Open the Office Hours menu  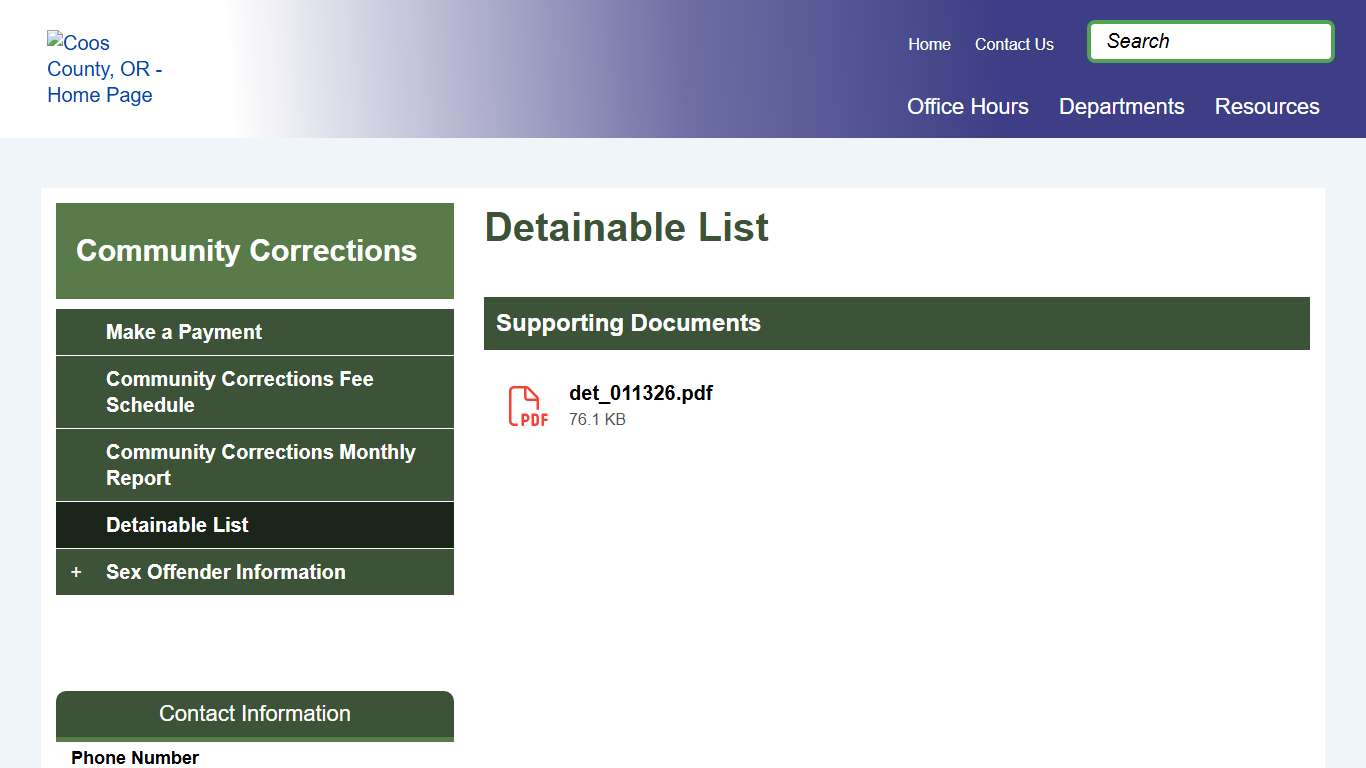coord(967,106)
